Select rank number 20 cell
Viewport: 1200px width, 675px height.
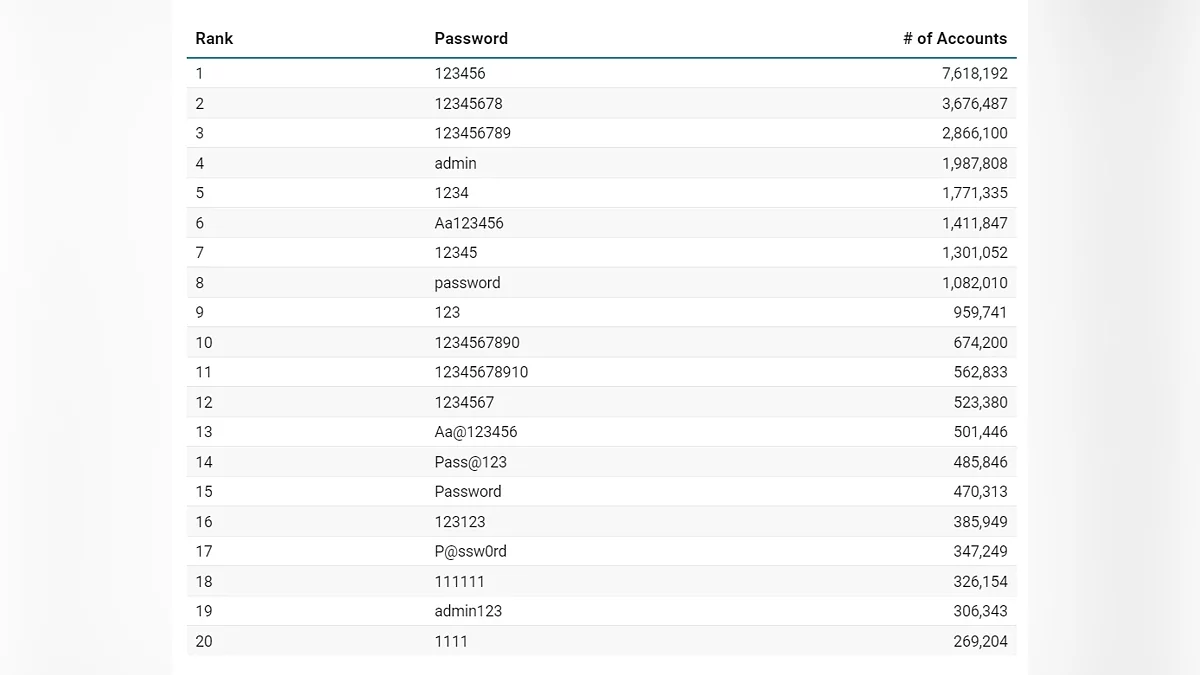click(x=204, y=641)
